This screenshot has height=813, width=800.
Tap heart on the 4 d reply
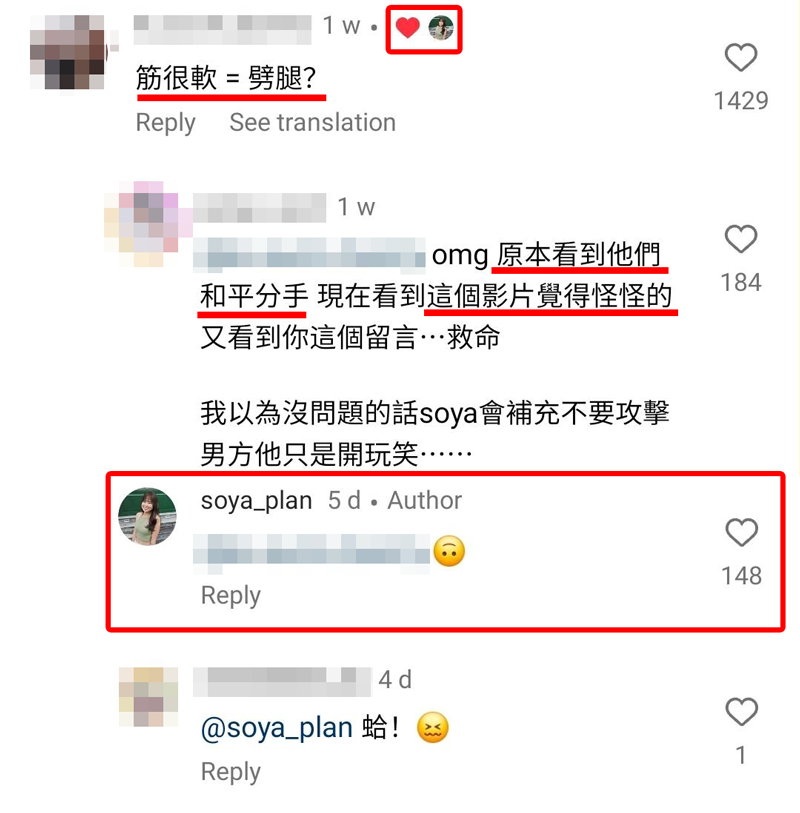[741, 711]
